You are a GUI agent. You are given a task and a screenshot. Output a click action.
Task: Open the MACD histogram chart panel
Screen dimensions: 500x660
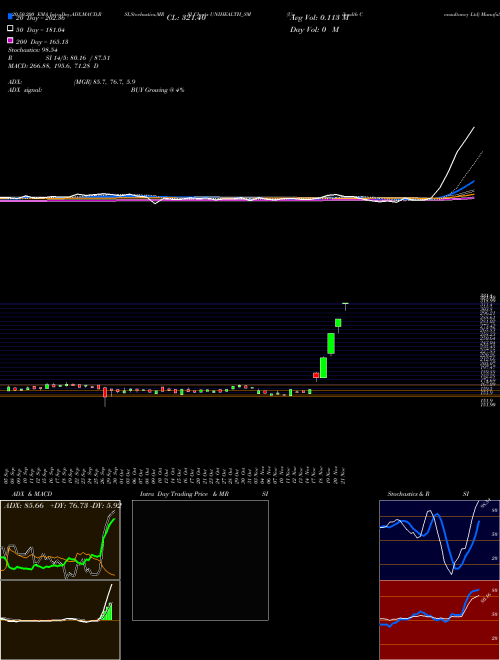60,620
